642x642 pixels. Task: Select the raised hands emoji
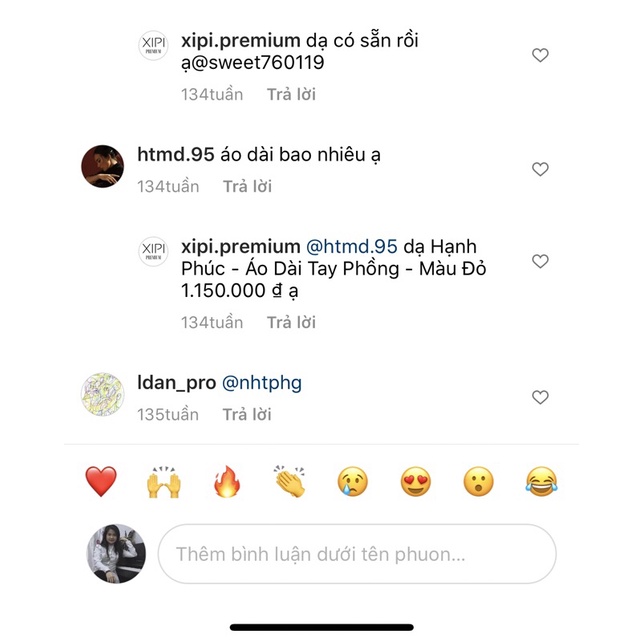[x=163, y=483]
